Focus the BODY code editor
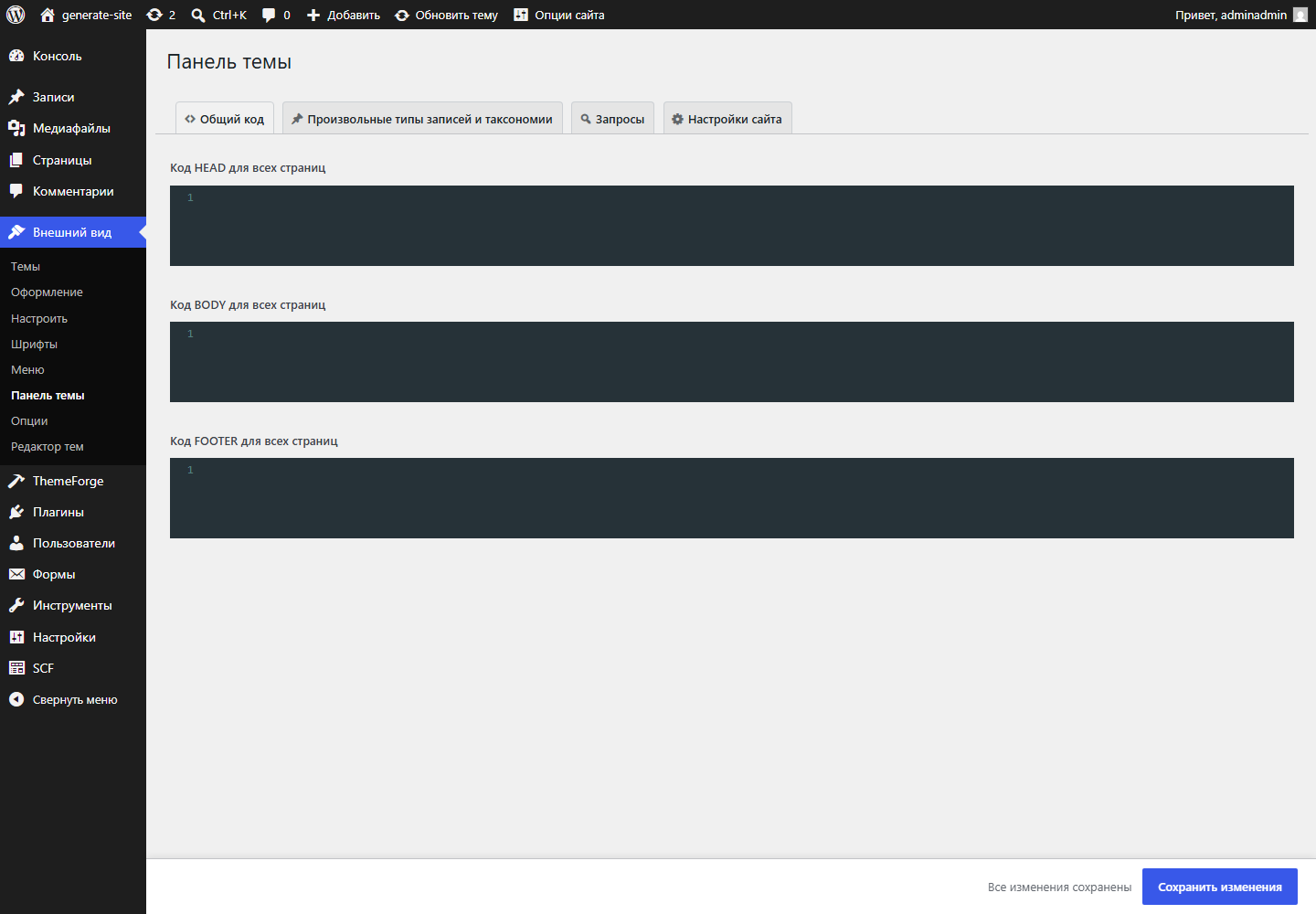Image resolution: width=1316 pixels, height=914 pixels. [732, 362]
